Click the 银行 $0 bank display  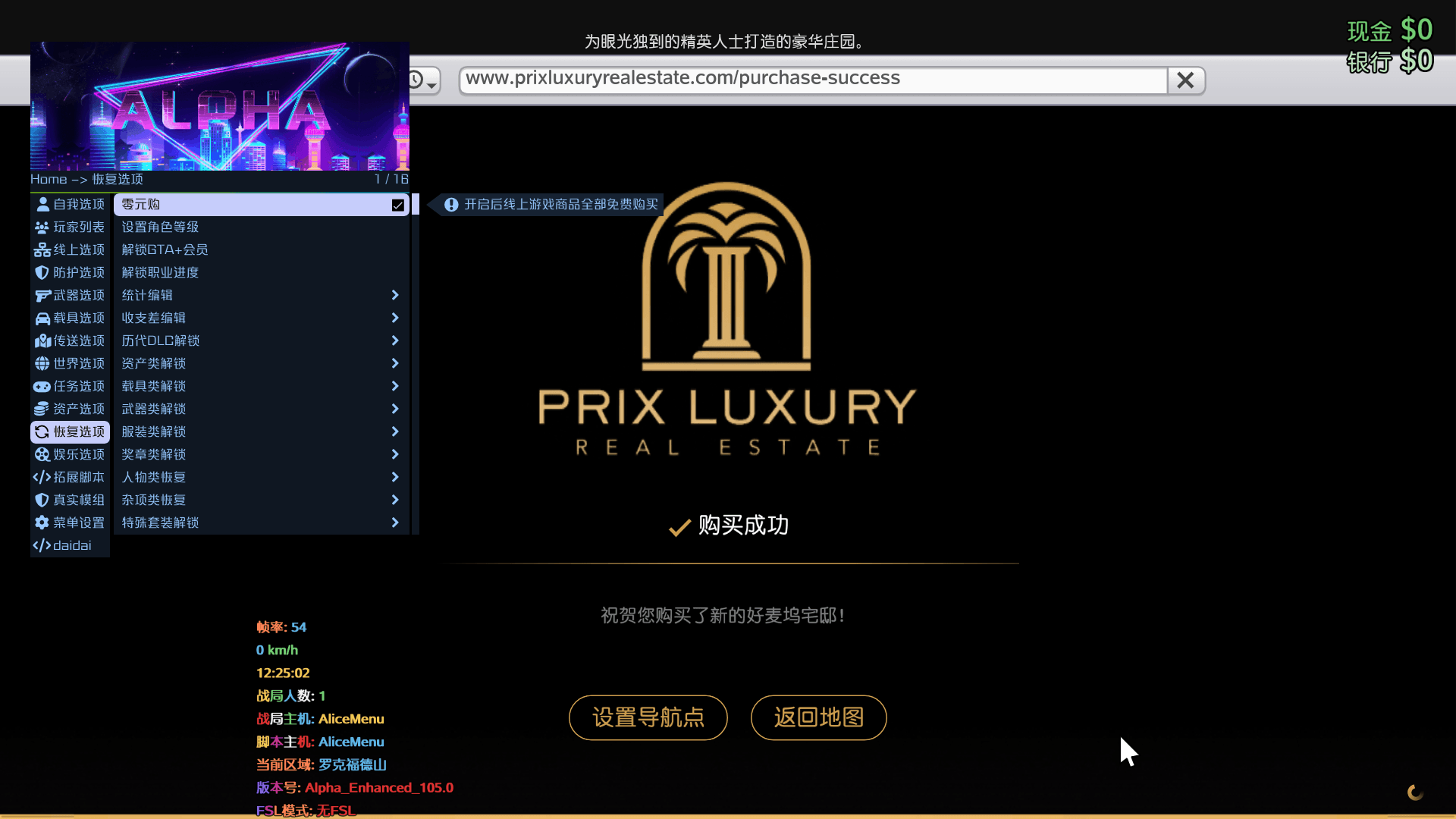pos(1390,61)
